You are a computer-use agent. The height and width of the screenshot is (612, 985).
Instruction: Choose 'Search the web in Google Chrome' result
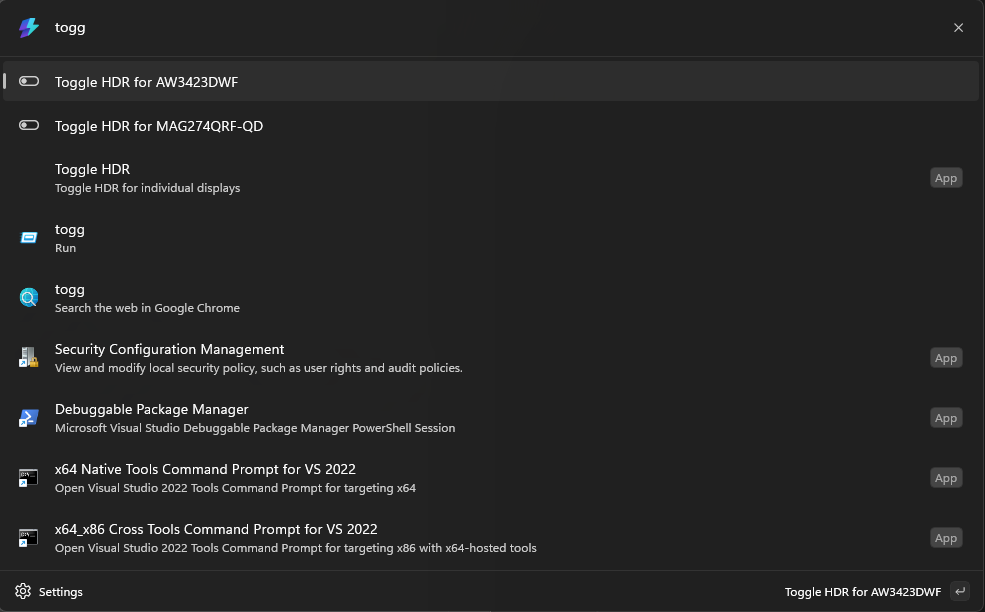click(x=491, y=298)
